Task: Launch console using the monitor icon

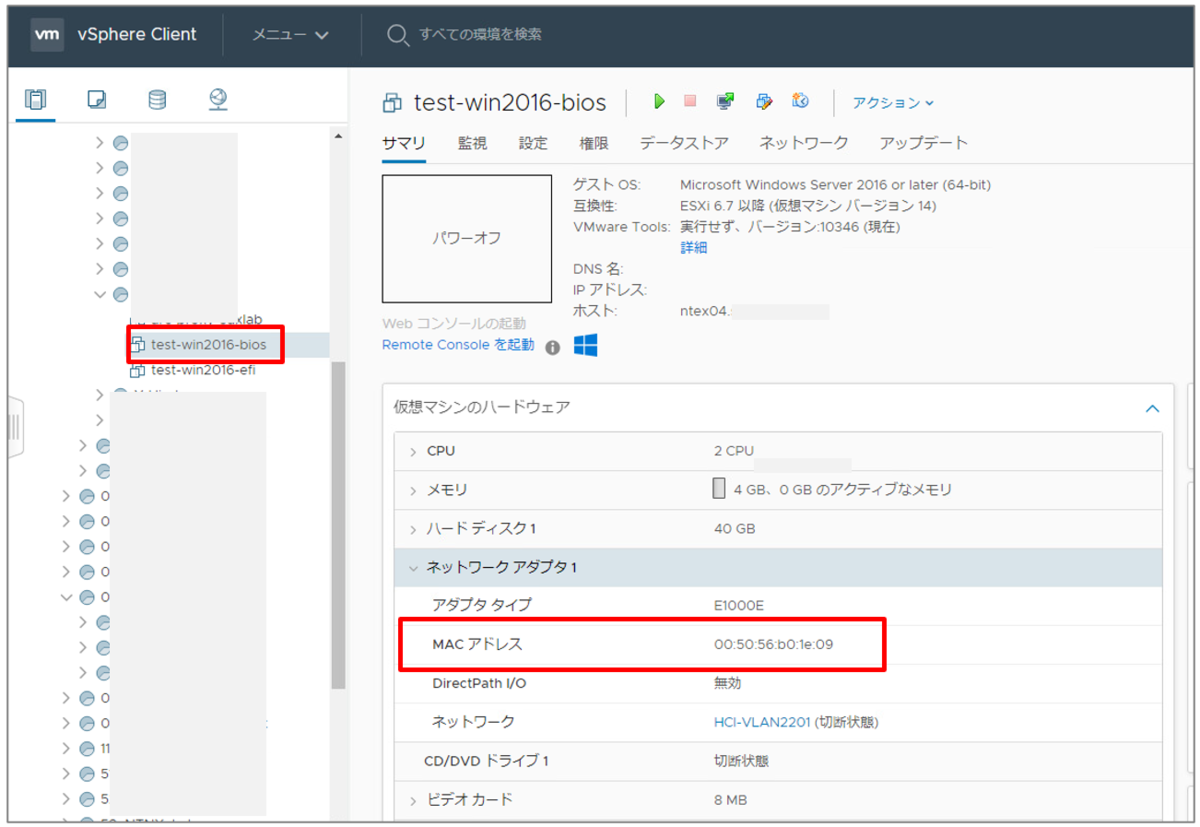Action: [x=726, y=101]
